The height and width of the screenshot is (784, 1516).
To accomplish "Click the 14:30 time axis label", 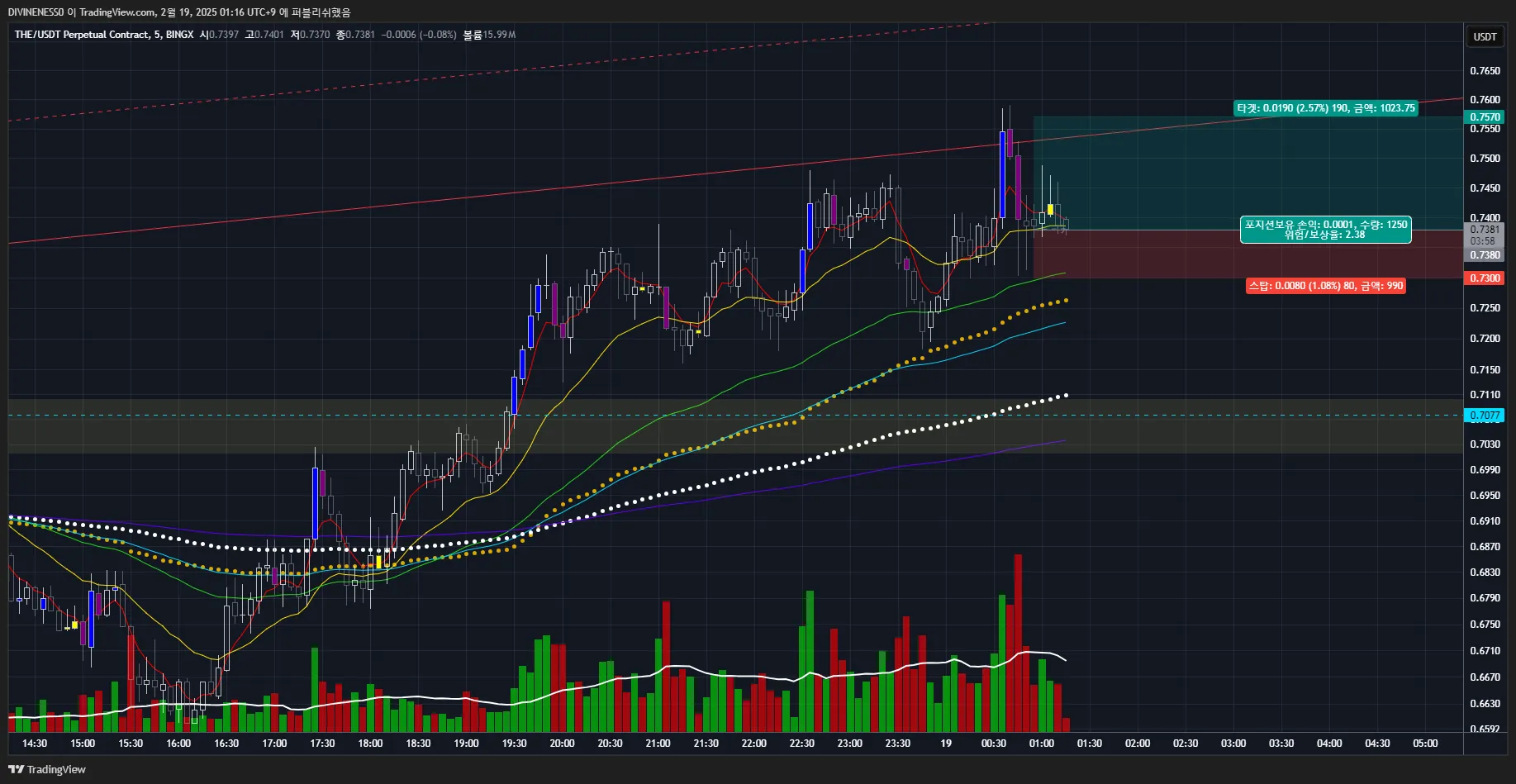I will point(35,744).
